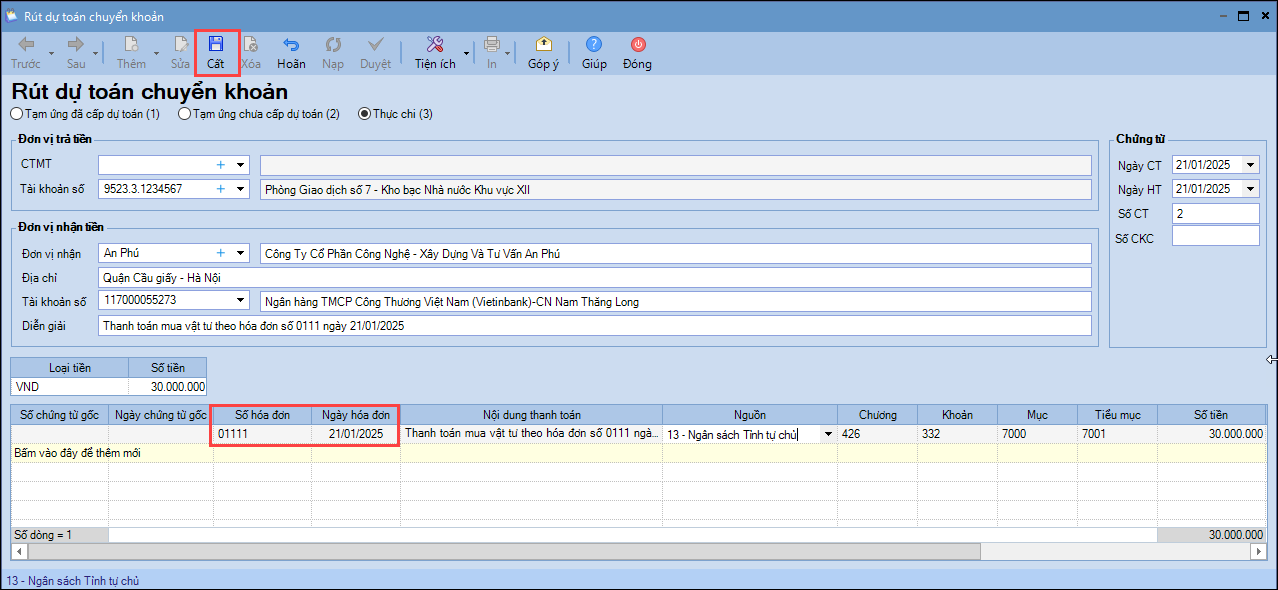Screen dimensions: 1278x590
Task: Click the Ngày hóa đơn column header
Action: tap(355, 414)
